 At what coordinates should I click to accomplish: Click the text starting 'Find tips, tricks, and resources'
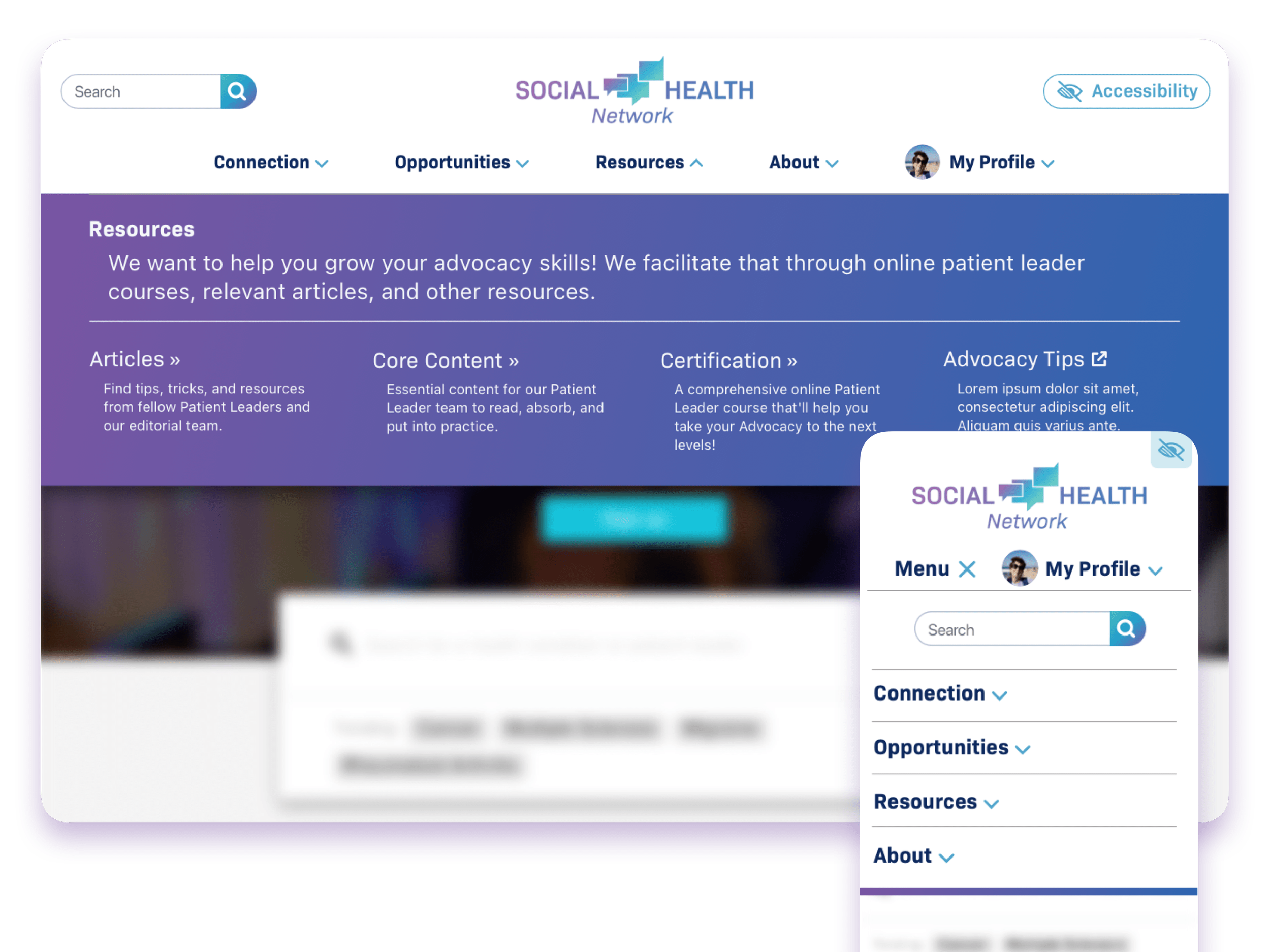(207, 407)
